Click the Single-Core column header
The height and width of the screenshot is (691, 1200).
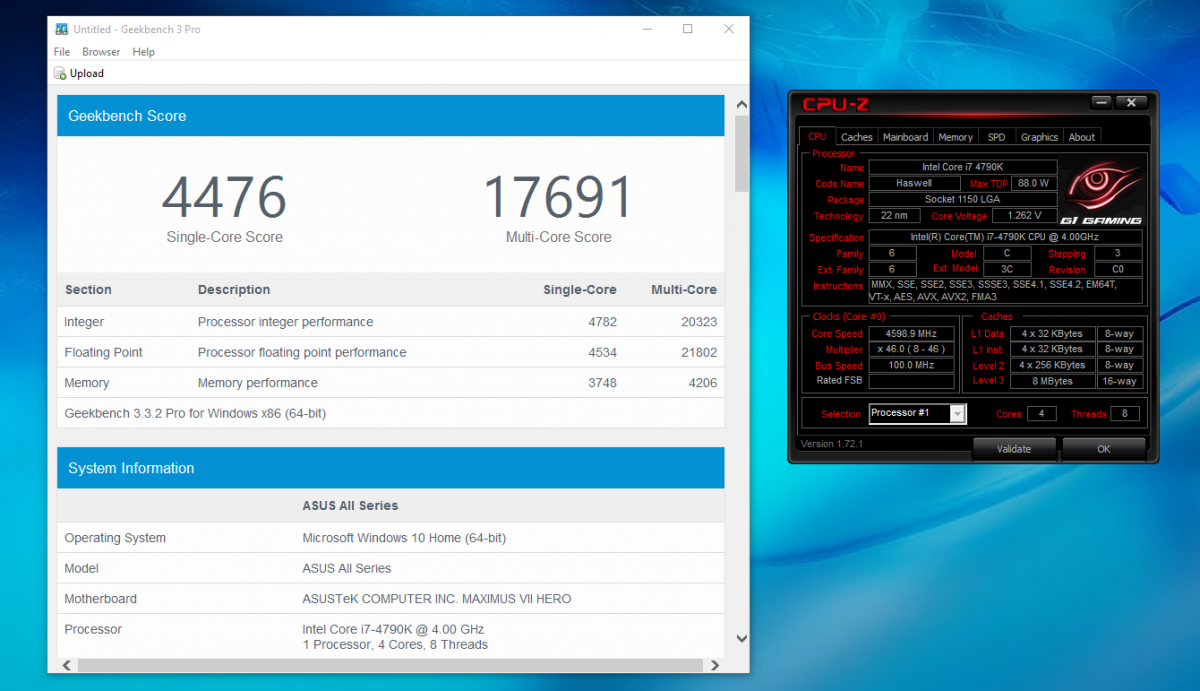point(579,290)
